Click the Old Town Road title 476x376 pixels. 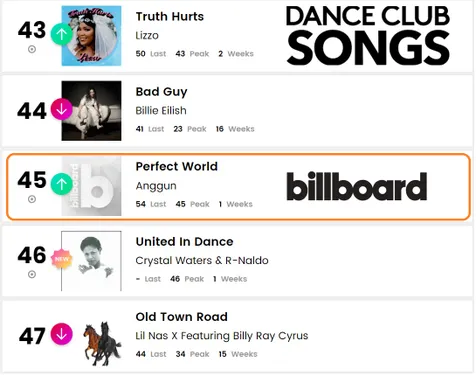click(x=182, y=317)
